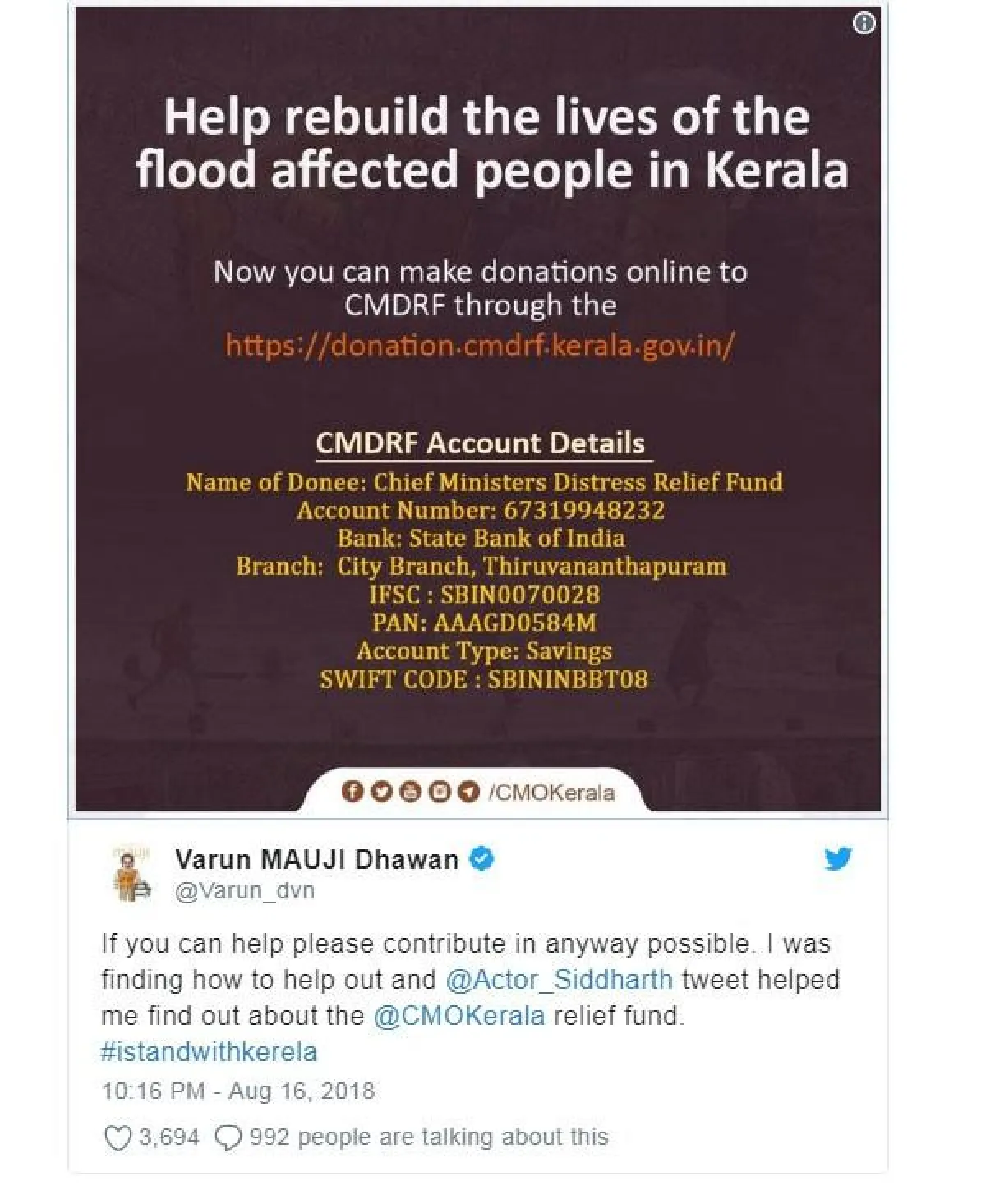This screenshot has width=986, height=1204.
Task: Click the Telegram icon beside /CMOKerala
Action: point(469,792)
